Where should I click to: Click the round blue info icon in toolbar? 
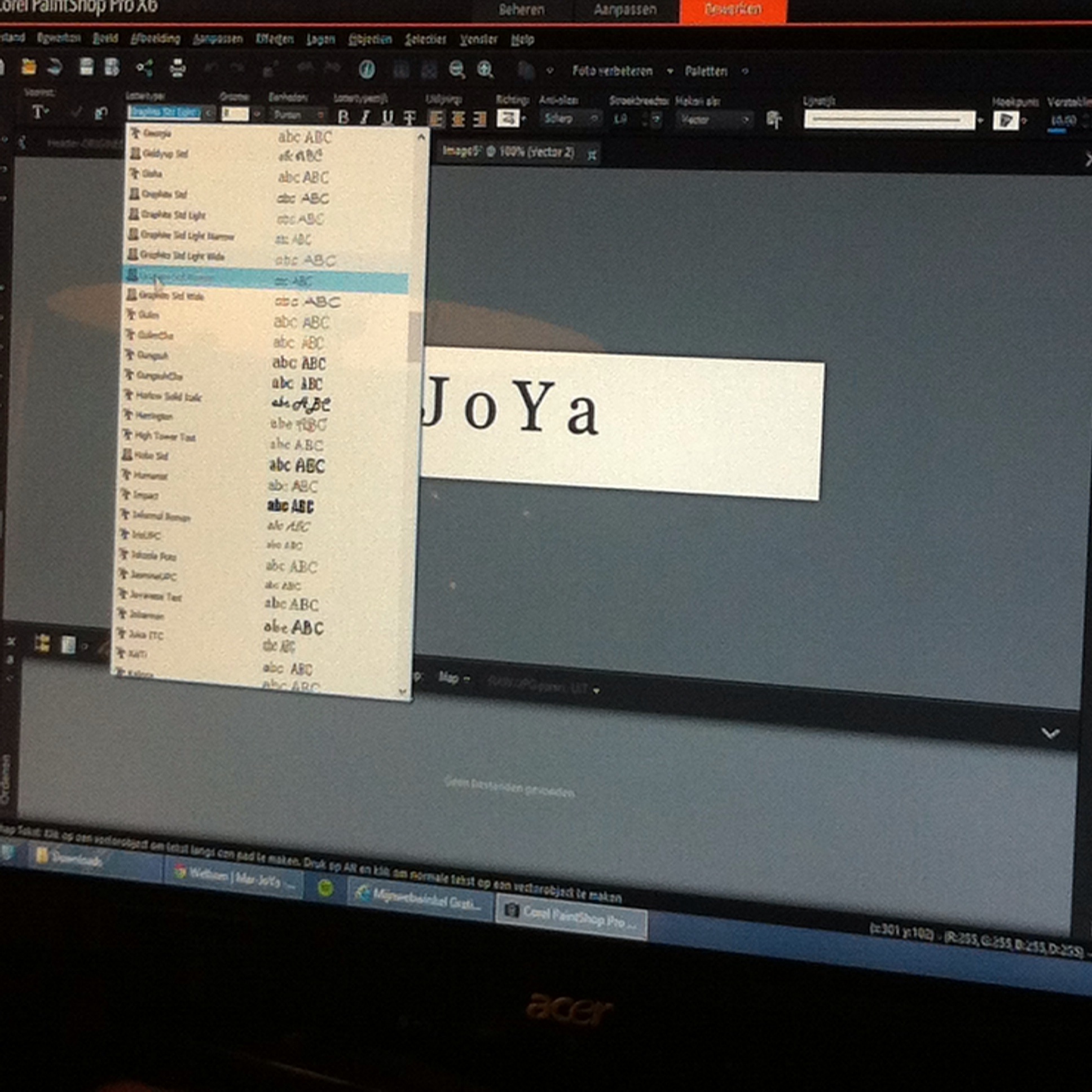367,69
